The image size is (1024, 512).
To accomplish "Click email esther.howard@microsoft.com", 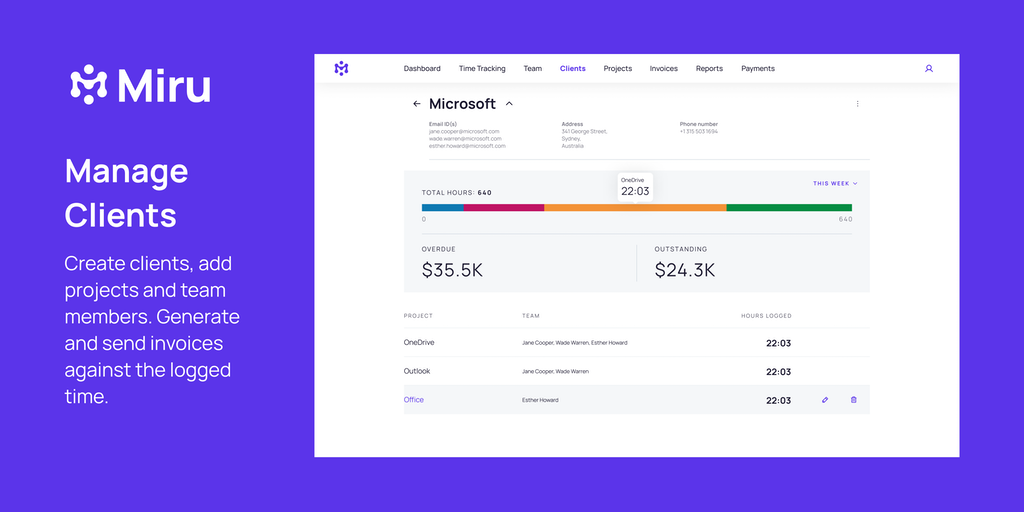I will [467, 146].
